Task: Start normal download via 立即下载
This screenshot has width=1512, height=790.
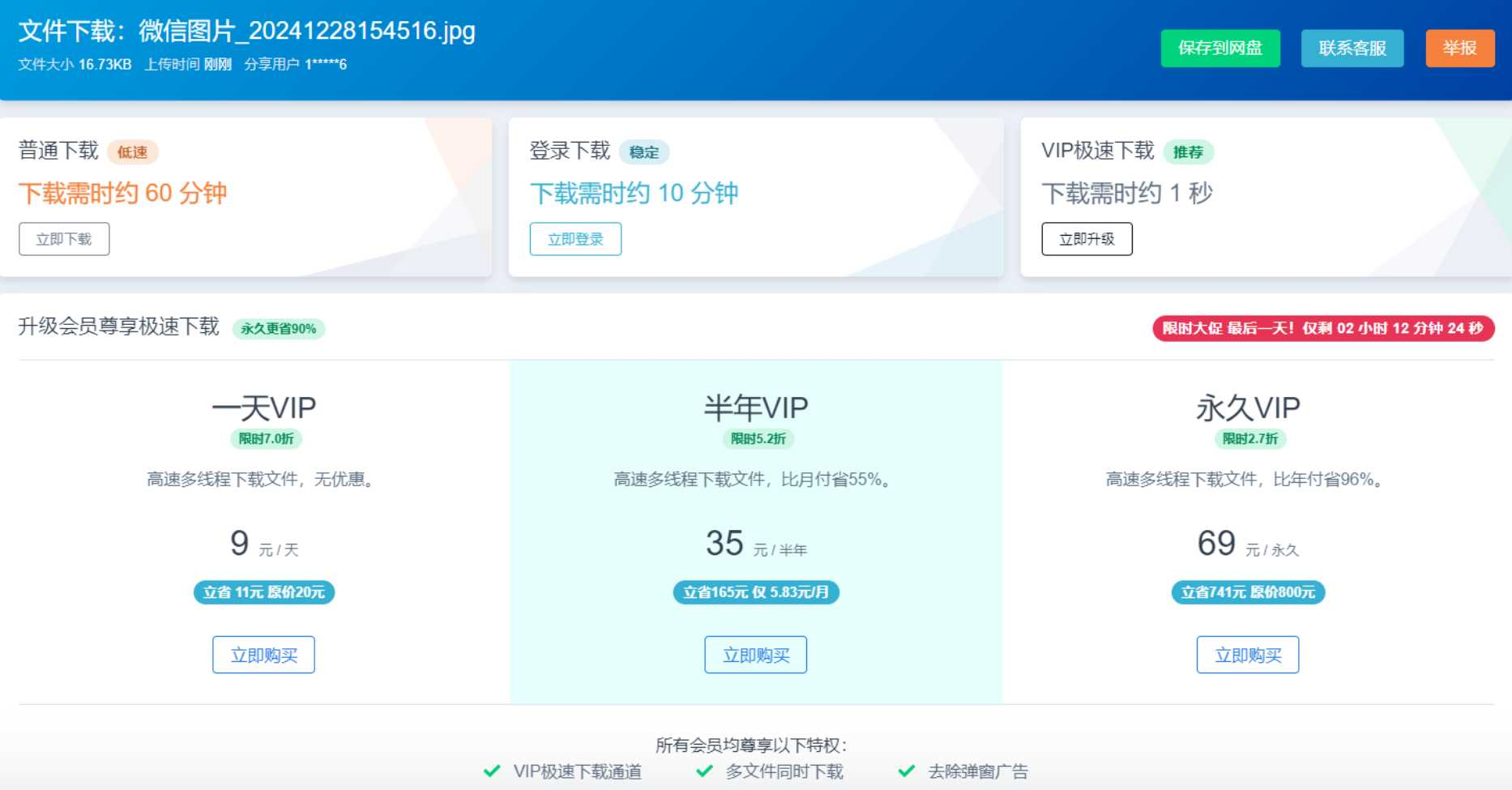Action: pos(64,239)
